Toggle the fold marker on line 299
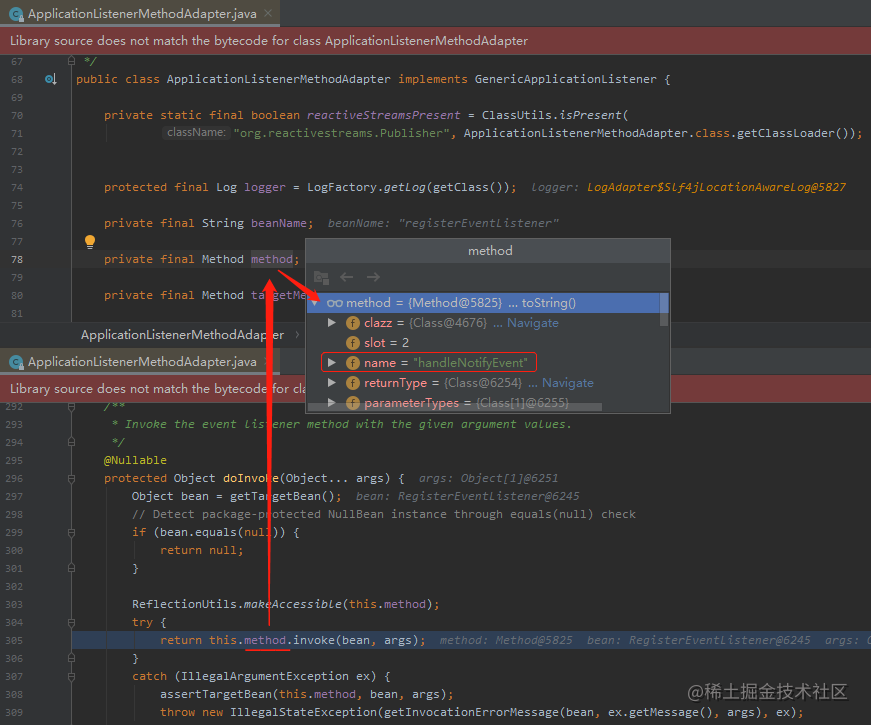 [x=71, y=532]
